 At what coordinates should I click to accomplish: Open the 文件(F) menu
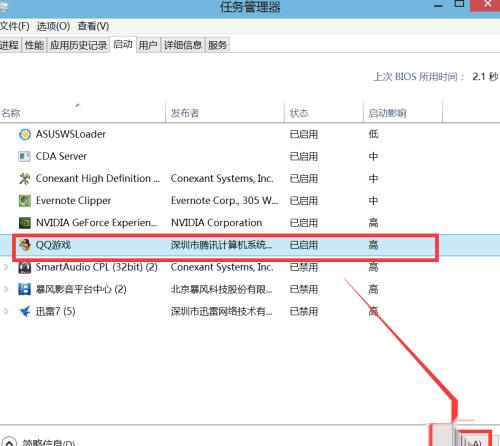pyautogui.click(x=15, y=26)
